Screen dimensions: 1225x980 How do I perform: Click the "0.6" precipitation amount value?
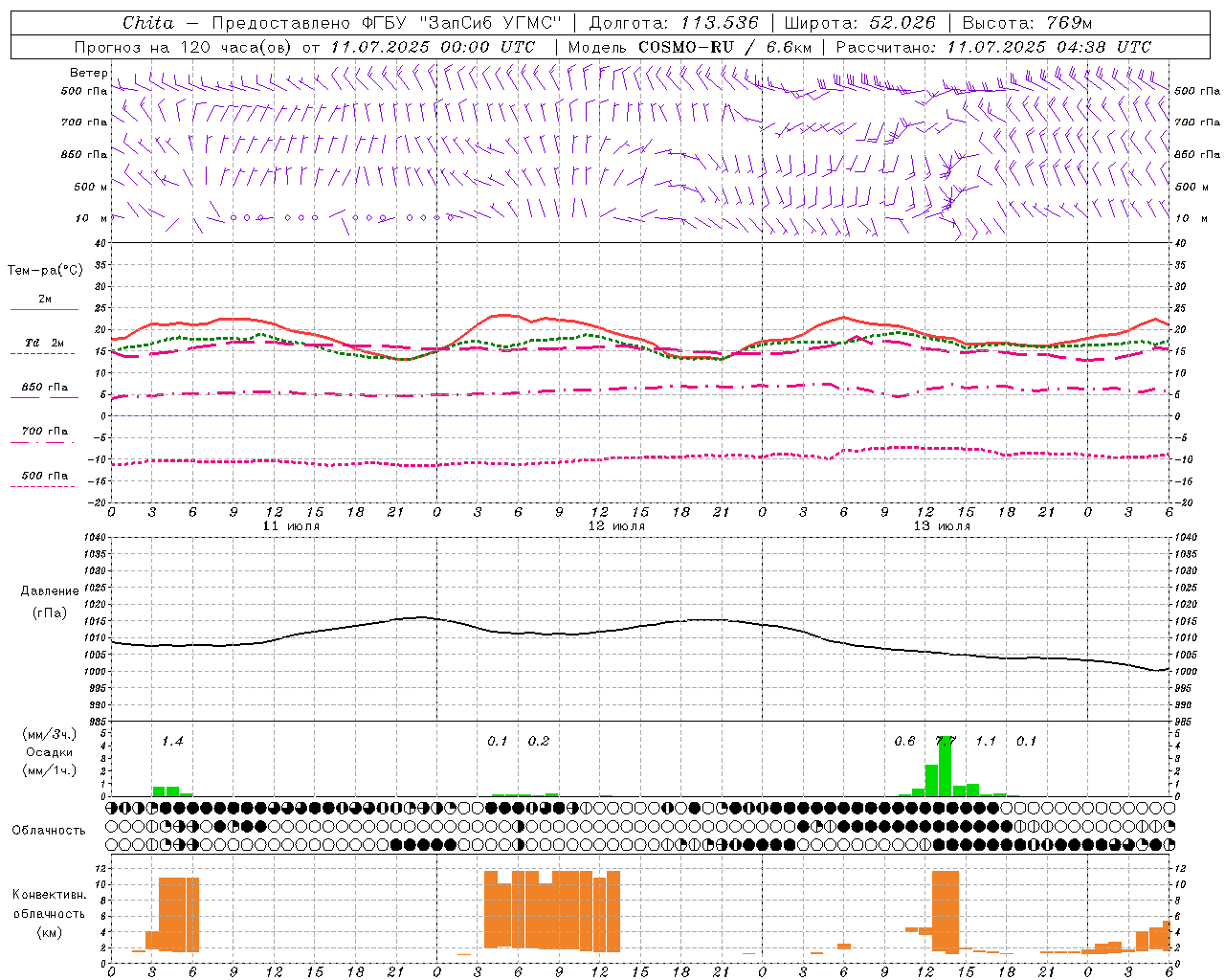click(x=904, y=742)
